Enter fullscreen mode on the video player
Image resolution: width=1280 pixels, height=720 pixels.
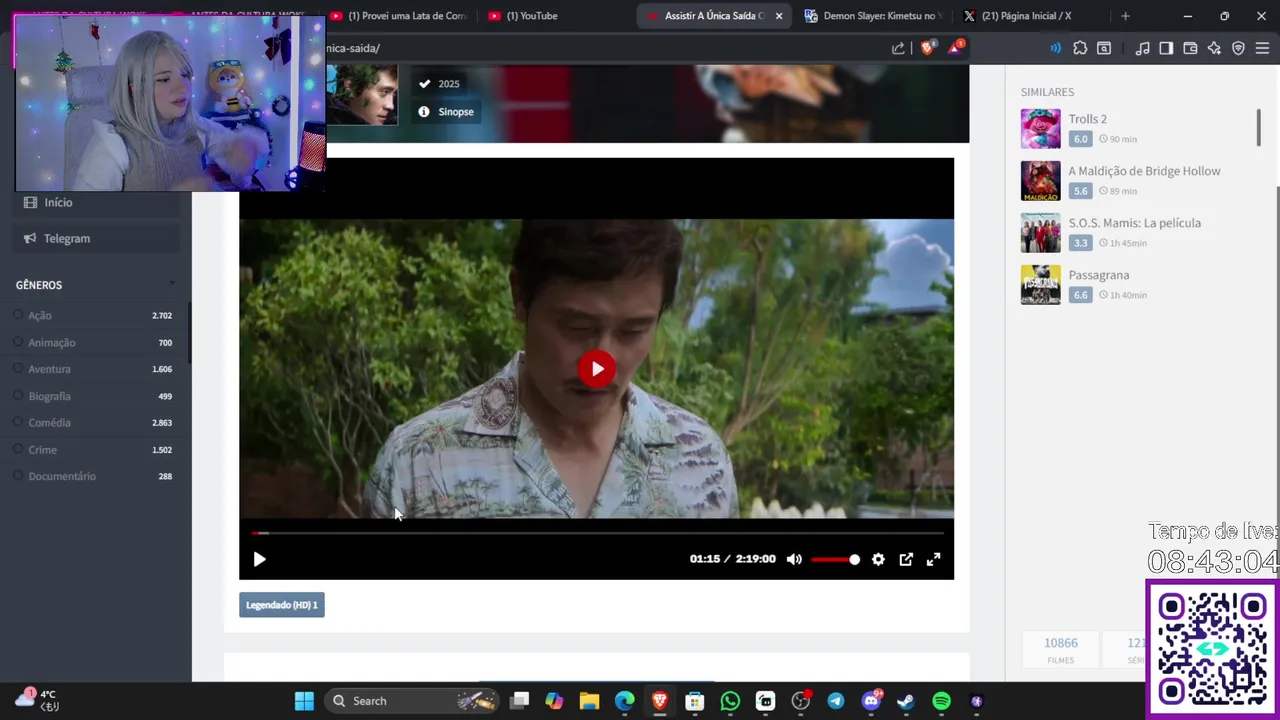tap(933, 559)
